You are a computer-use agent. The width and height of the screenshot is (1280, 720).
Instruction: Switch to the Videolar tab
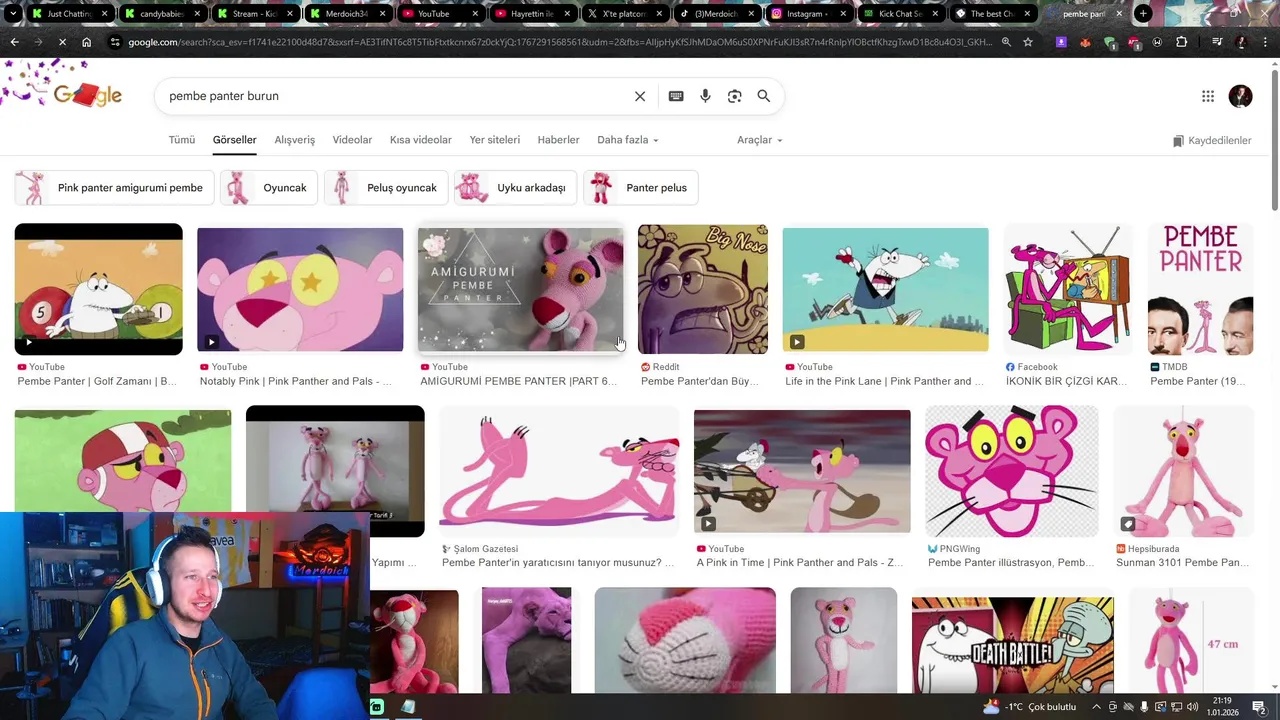tap(352, 140)
